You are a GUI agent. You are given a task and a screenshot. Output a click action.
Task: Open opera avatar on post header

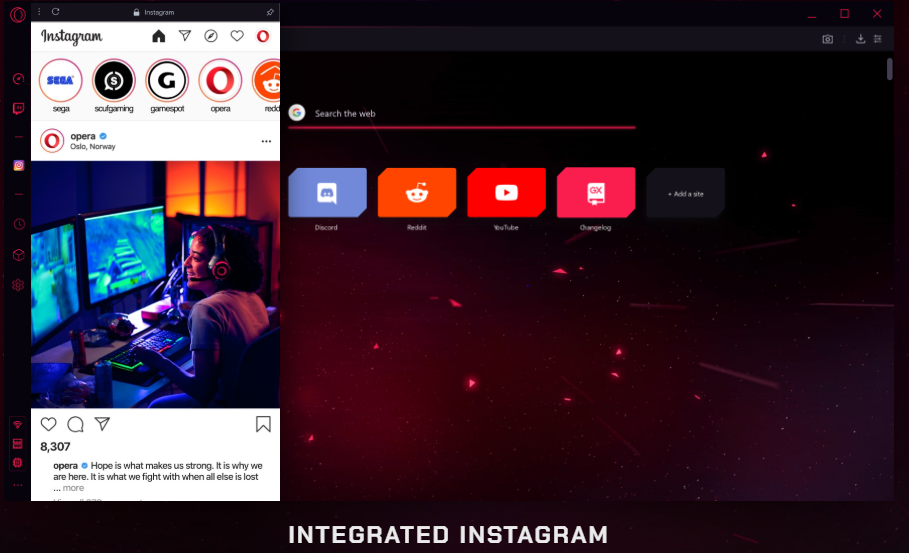click(52, 141)
